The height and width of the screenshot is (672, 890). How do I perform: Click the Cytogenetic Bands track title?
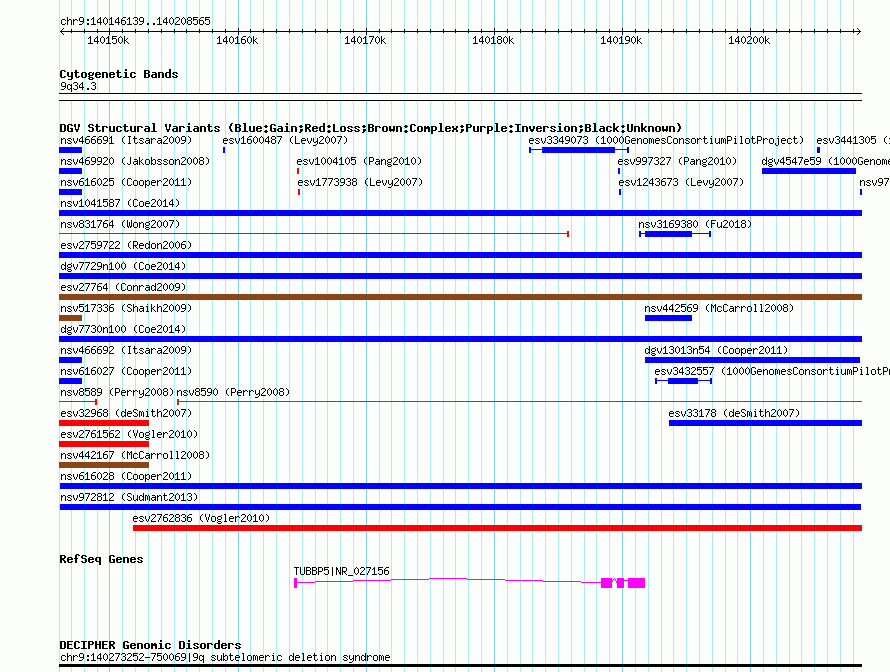119,74
